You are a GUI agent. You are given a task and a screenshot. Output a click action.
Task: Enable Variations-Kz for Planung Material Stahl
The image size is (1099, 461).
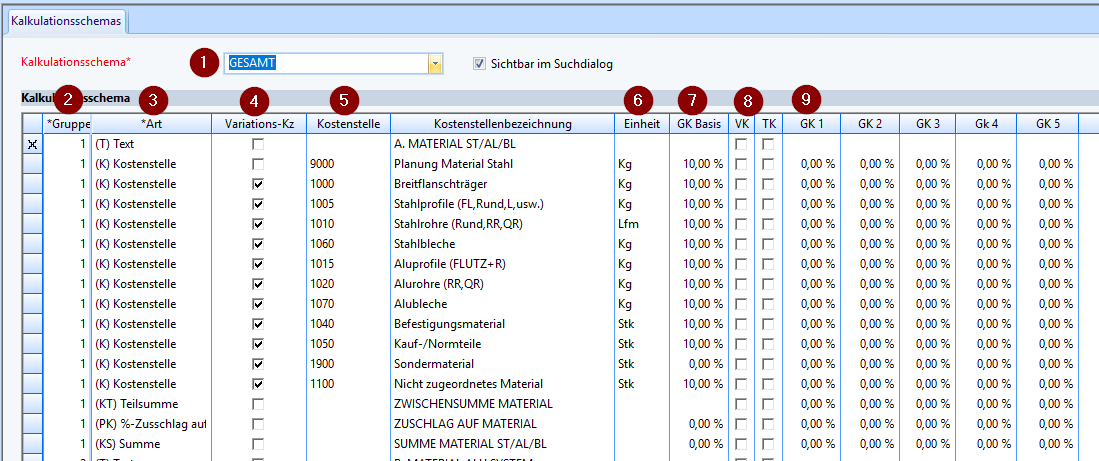258,164
